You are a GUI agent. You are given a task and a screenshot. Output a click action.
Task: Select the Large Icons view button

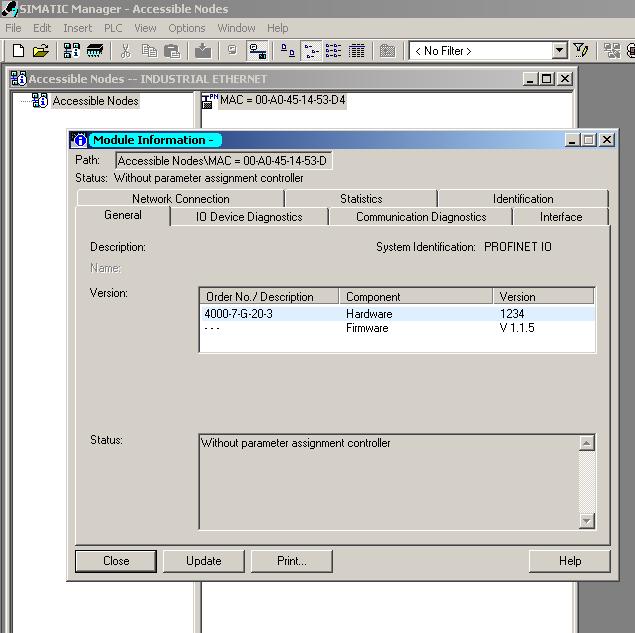(287, 51)
